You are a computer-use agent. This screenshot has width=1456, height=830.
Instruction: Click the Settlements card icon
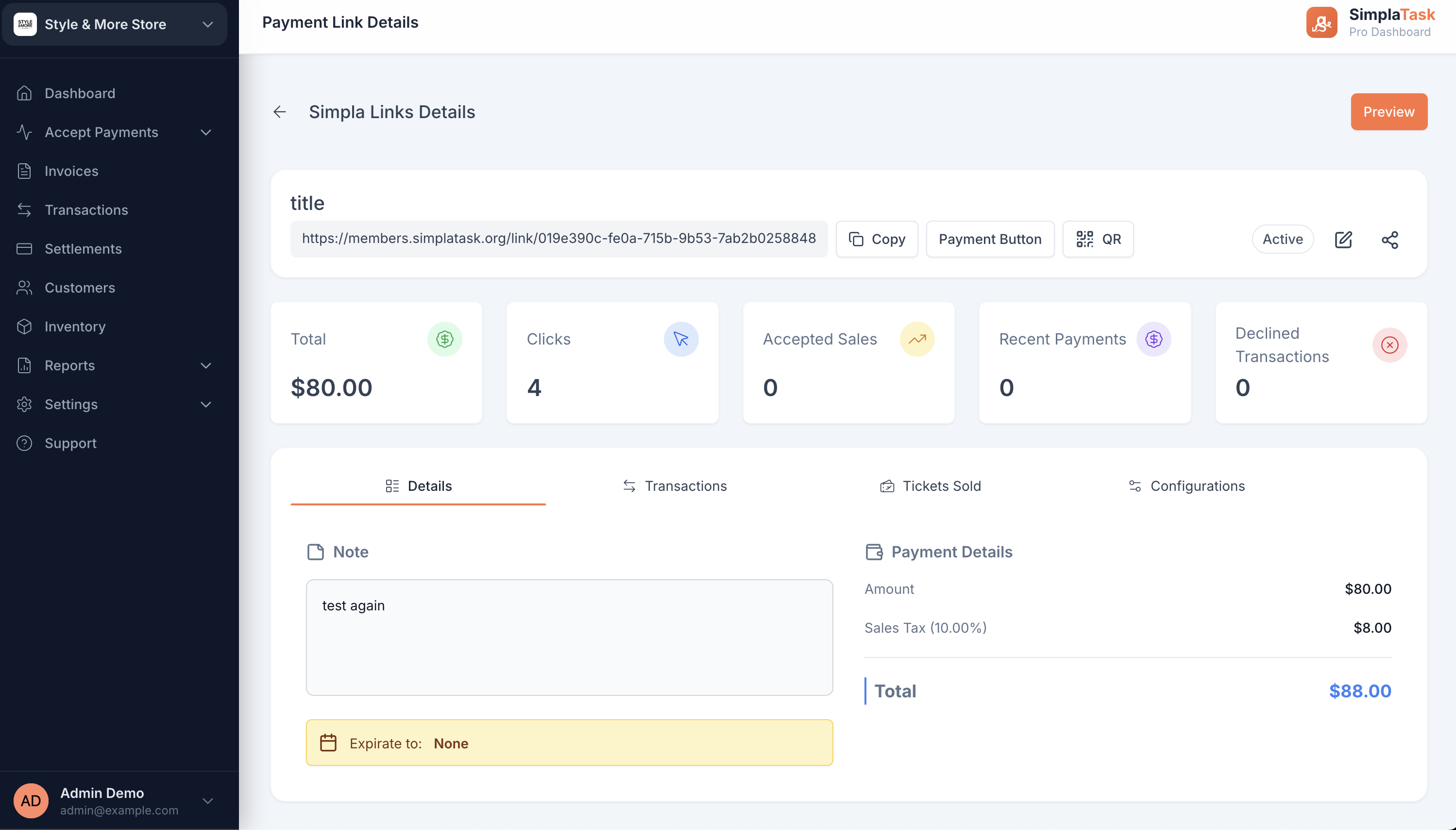[x=24, y=248]
